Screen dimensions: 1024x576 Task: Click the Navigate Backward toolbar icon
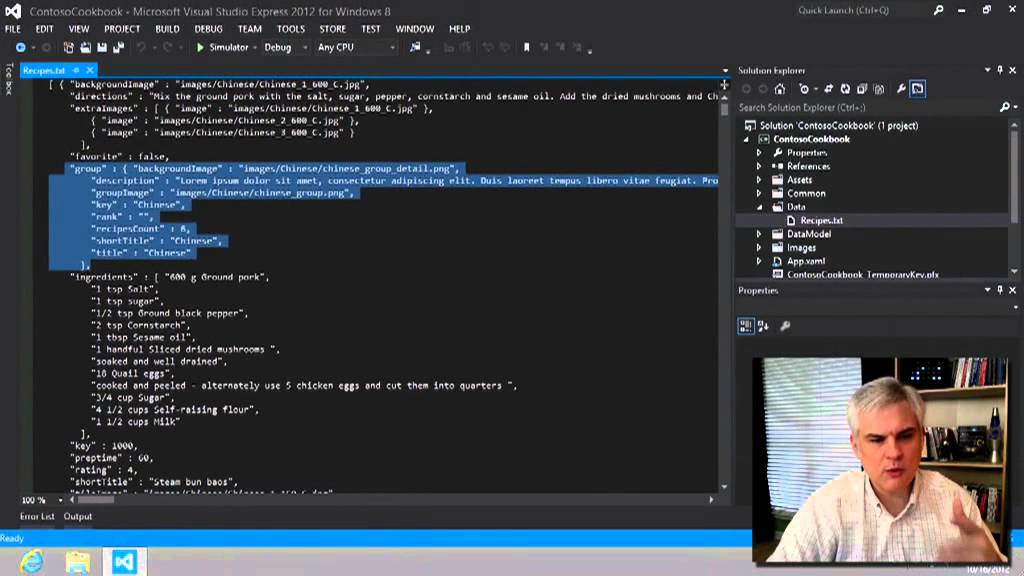[20, 48]
